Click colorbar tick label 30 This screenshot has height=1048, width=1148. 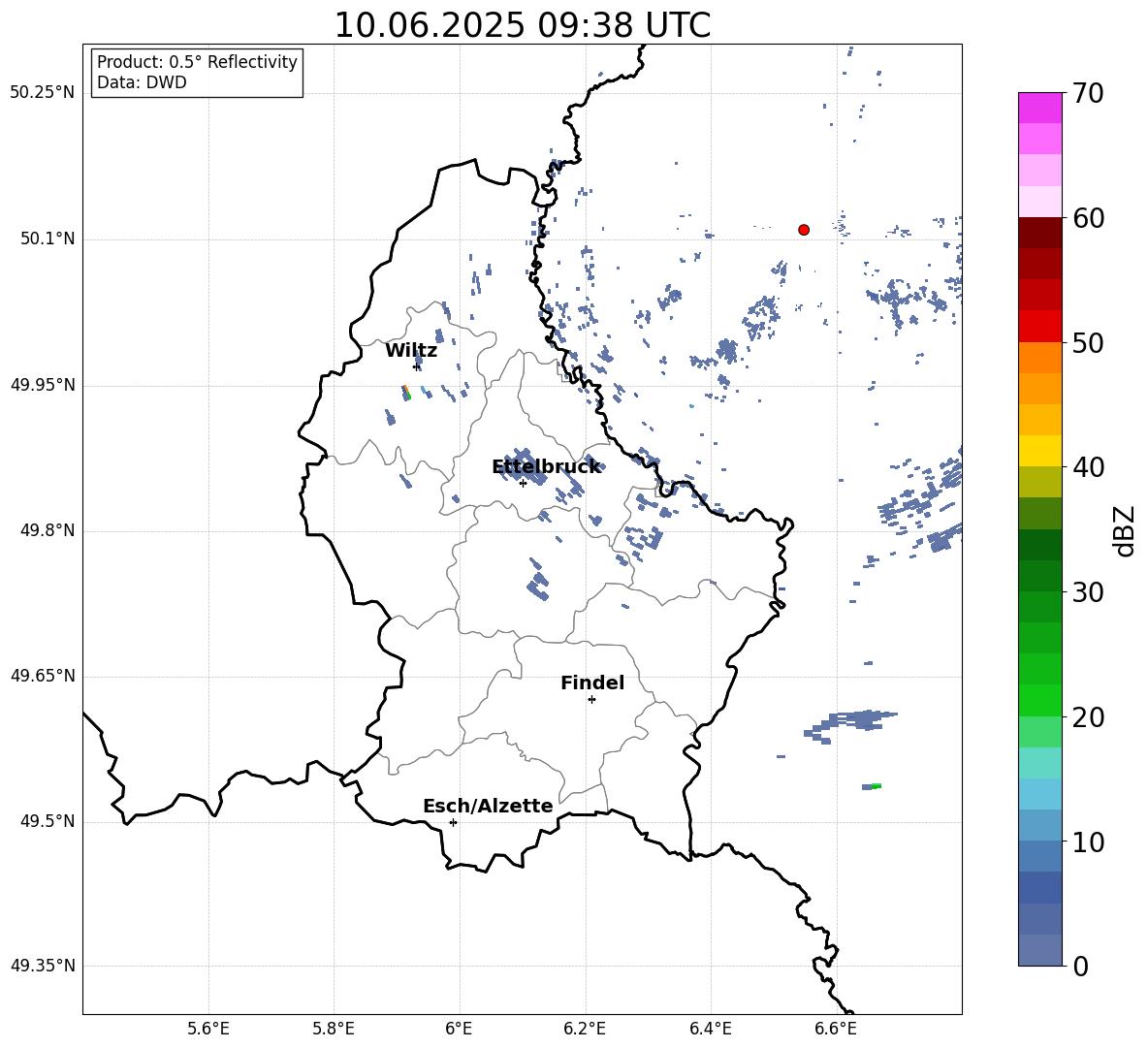pyautogui.click(x=1088, y=592)
